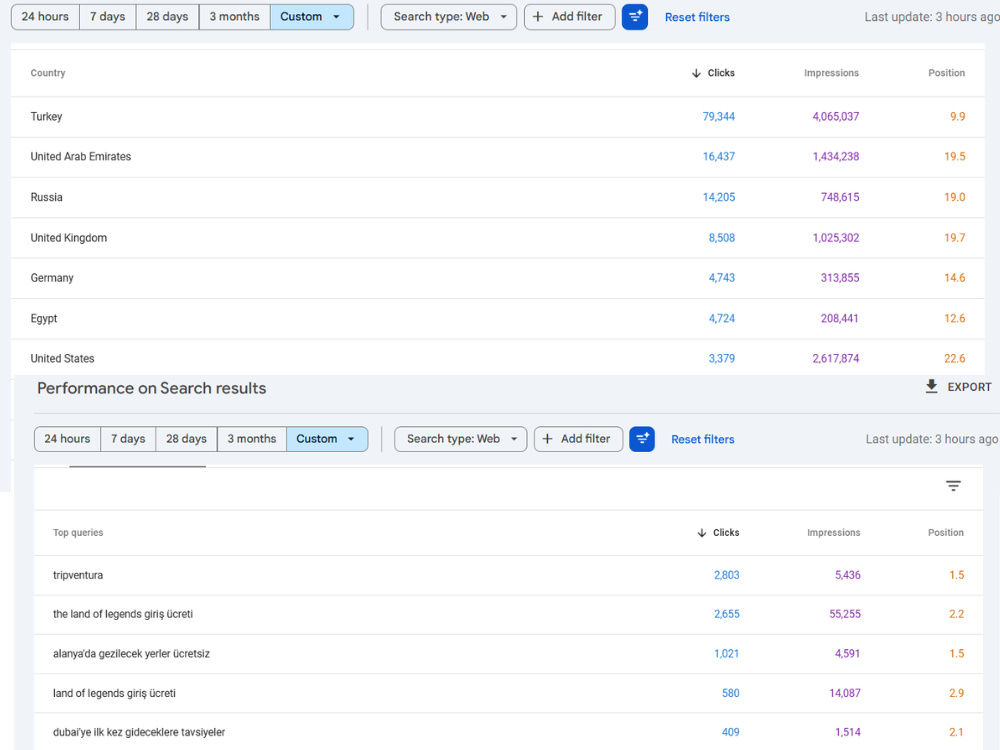Viewport: 1000px width, 750px height.
Task: Click the United States country row
Action: [497, 358]
